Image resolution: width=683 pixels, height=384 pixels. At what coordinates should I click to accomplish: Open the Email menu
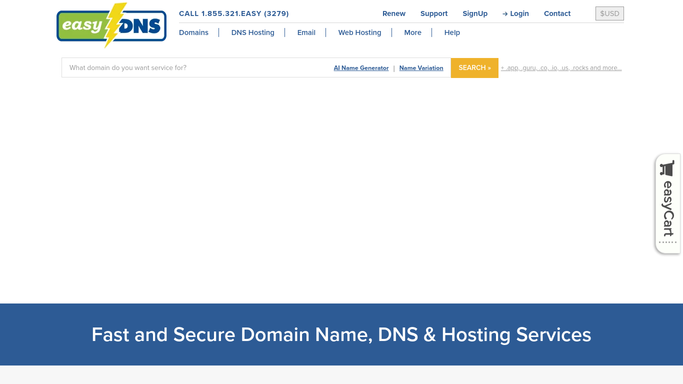[x=306, y=33]
